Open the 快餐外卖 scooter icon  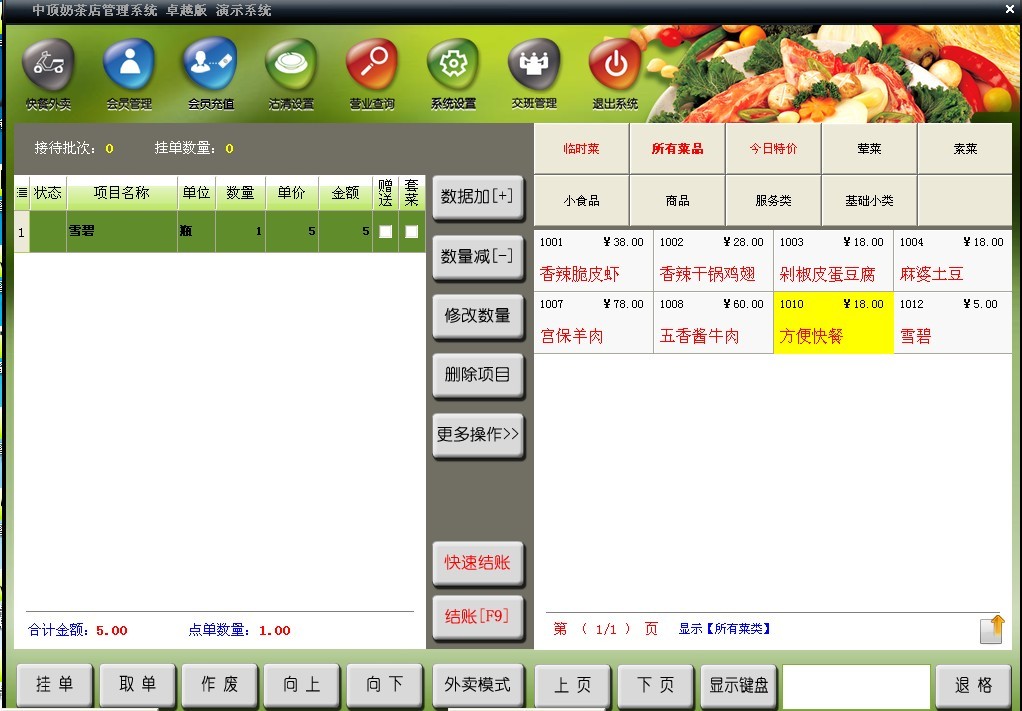tap(48, 65)
